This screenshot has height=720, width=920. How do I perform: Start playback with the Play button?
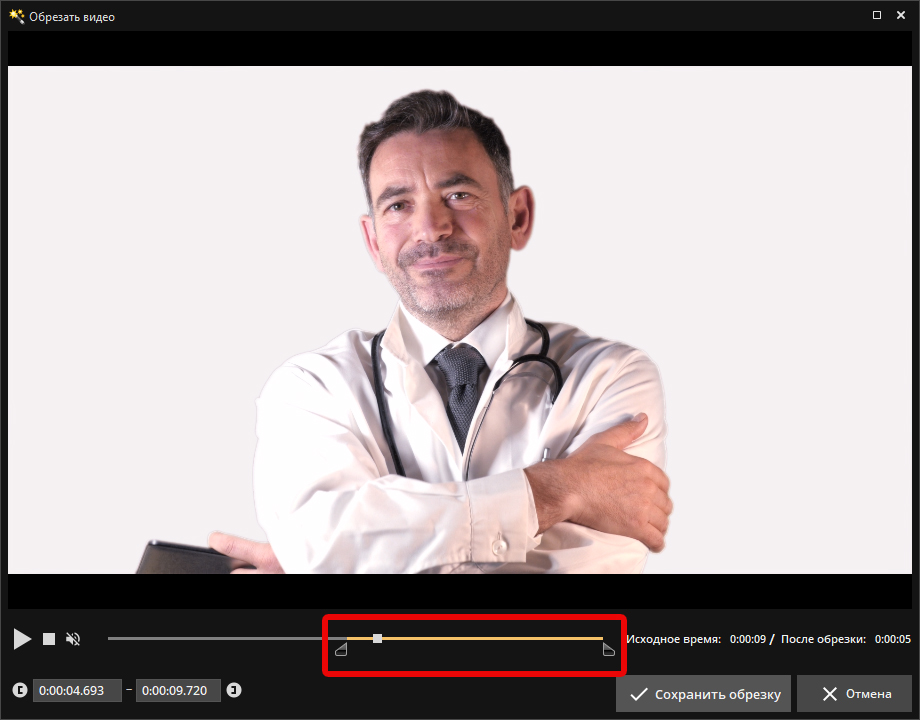[x=22, y=638]
